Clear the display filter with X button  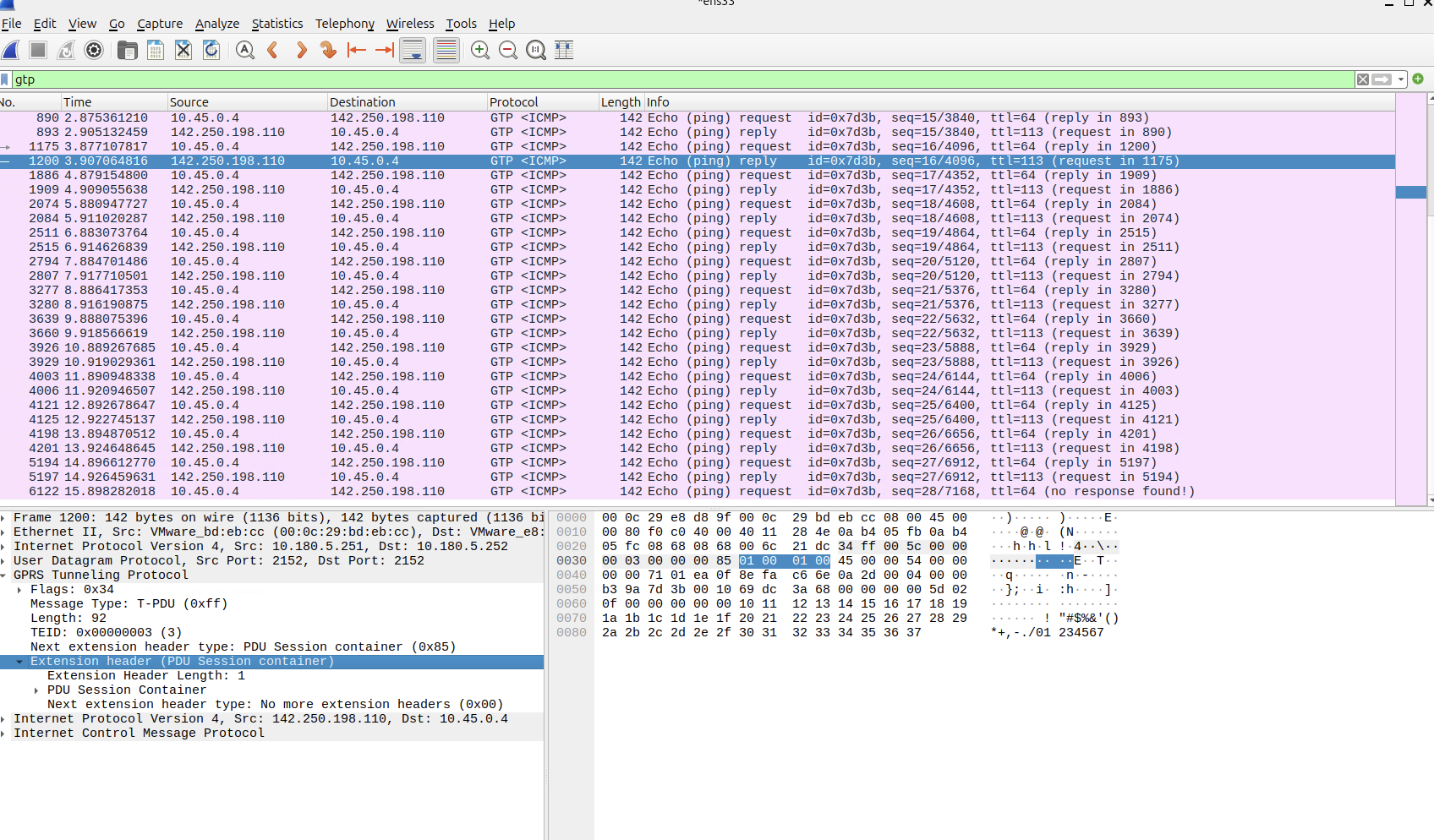[1363, 79]
